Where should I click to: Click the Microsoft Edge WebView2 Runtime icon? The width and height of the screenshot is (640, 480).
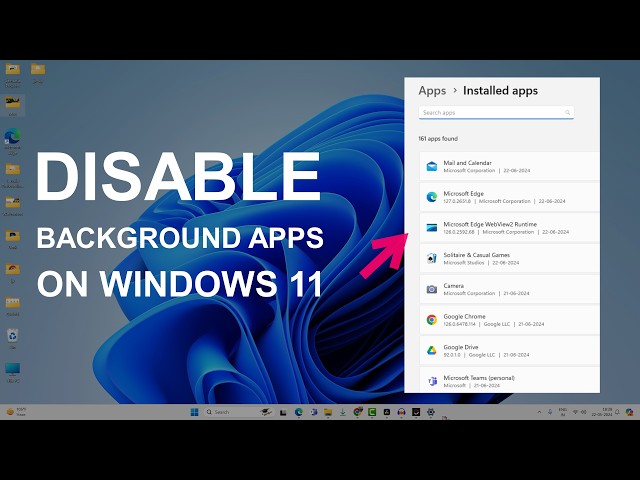431,228
